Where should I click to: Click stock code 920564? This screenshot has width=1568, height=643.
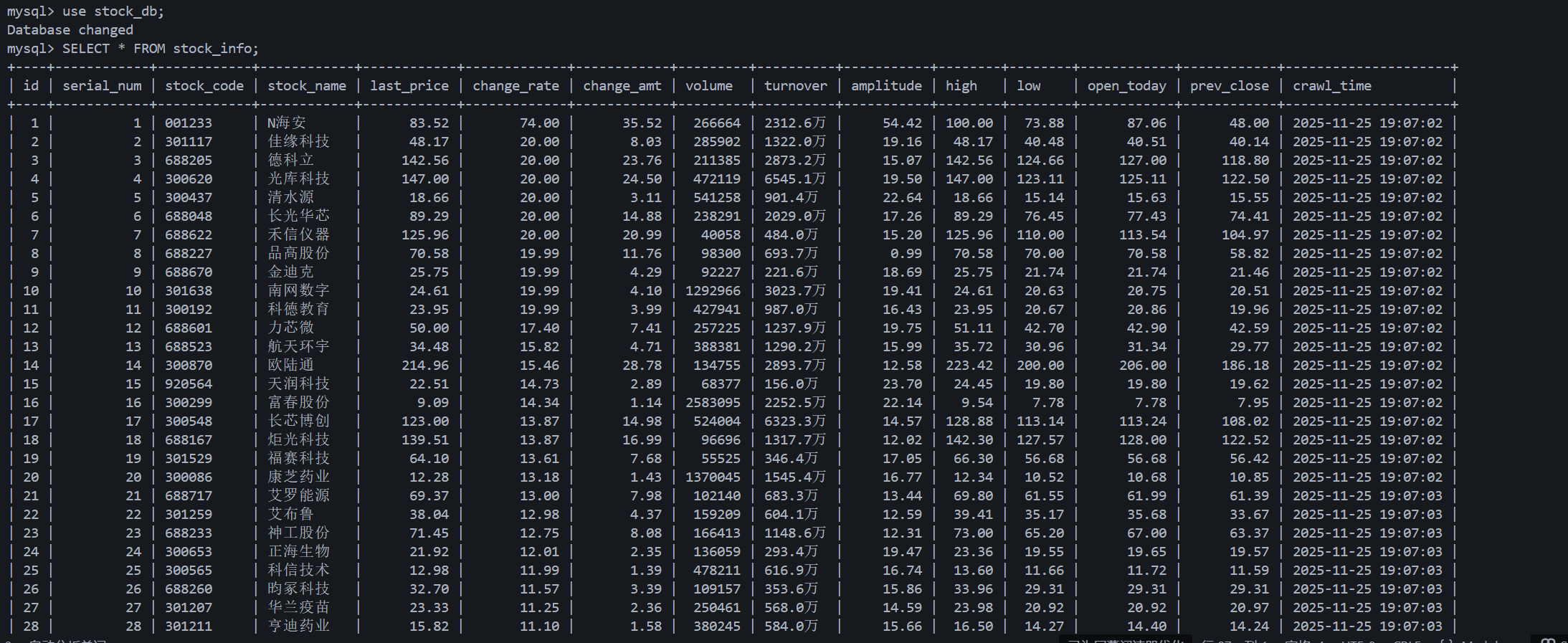pos(189,384)
